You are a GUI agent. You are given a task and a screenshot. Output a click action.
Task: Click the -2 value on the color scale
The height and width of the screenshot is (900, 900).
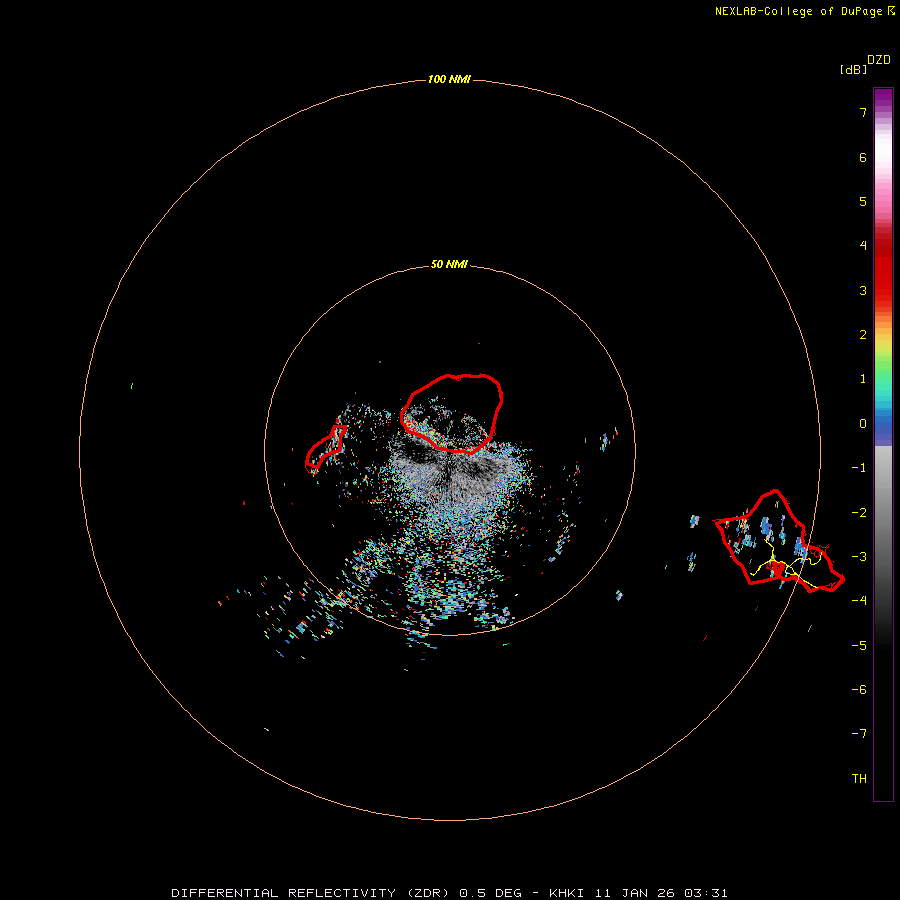(x=859, y=513)
